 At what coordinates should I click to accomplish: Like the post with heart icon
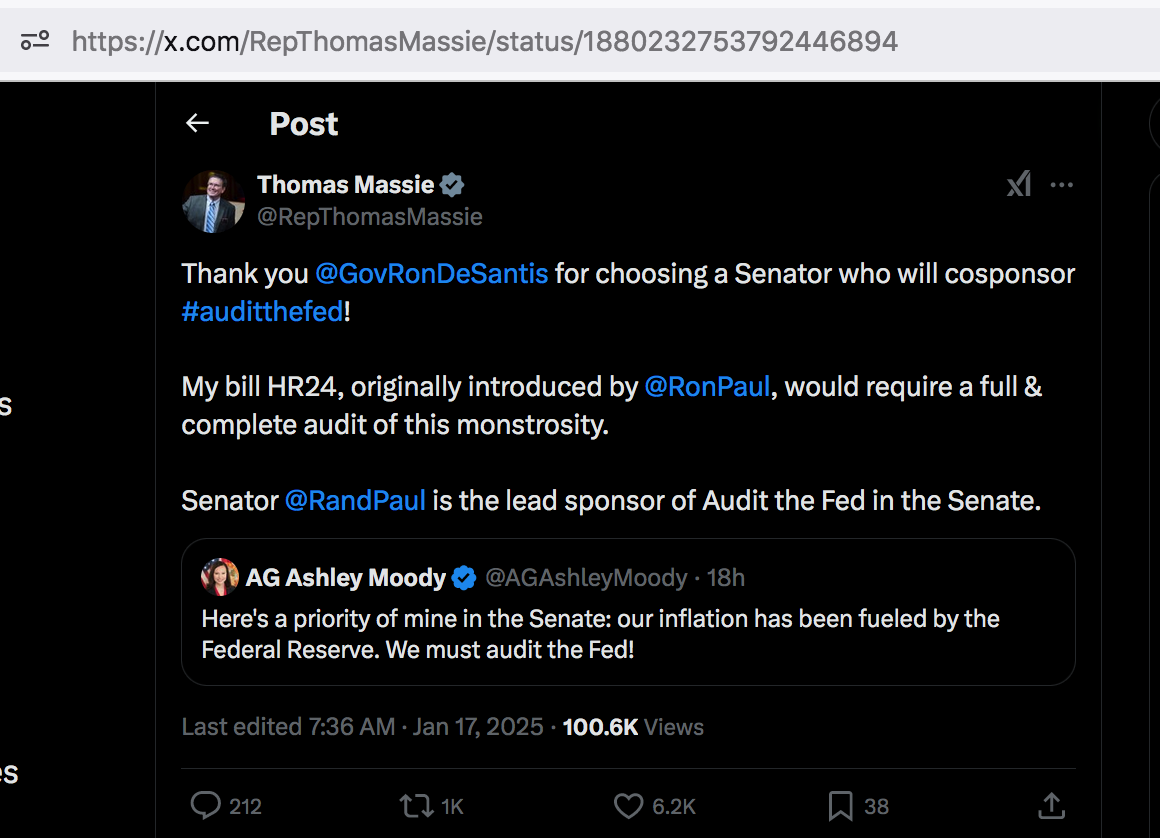click(628, 806)
